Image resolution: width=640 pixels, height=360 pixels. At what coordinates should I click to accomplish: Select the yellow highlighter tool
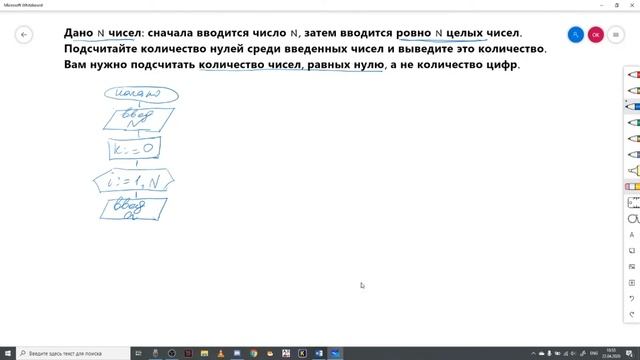[x=633, y=170]
